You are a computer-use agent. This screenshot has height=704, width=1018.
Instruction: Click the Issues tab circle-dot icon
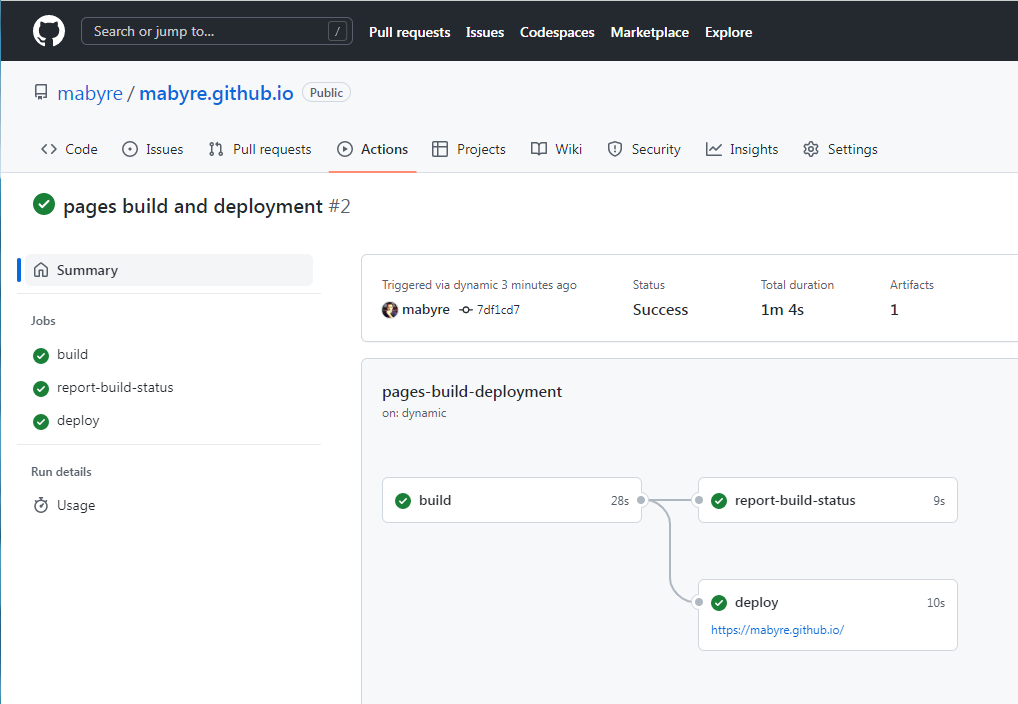130,149
